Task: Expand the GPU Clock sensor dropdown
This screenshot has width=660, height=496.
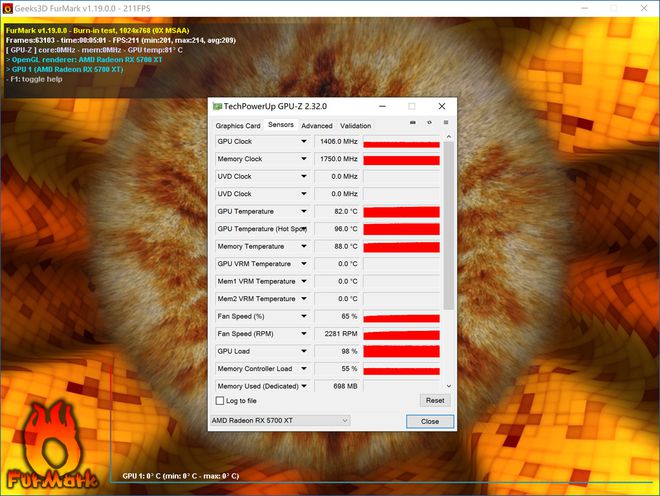Action: 304,142
